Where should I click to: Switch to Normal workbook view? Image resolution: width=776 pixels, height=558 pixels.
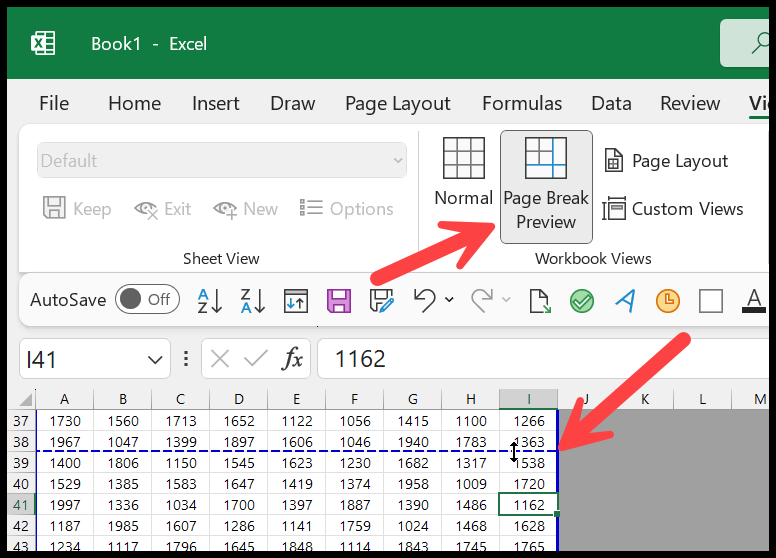464,173
